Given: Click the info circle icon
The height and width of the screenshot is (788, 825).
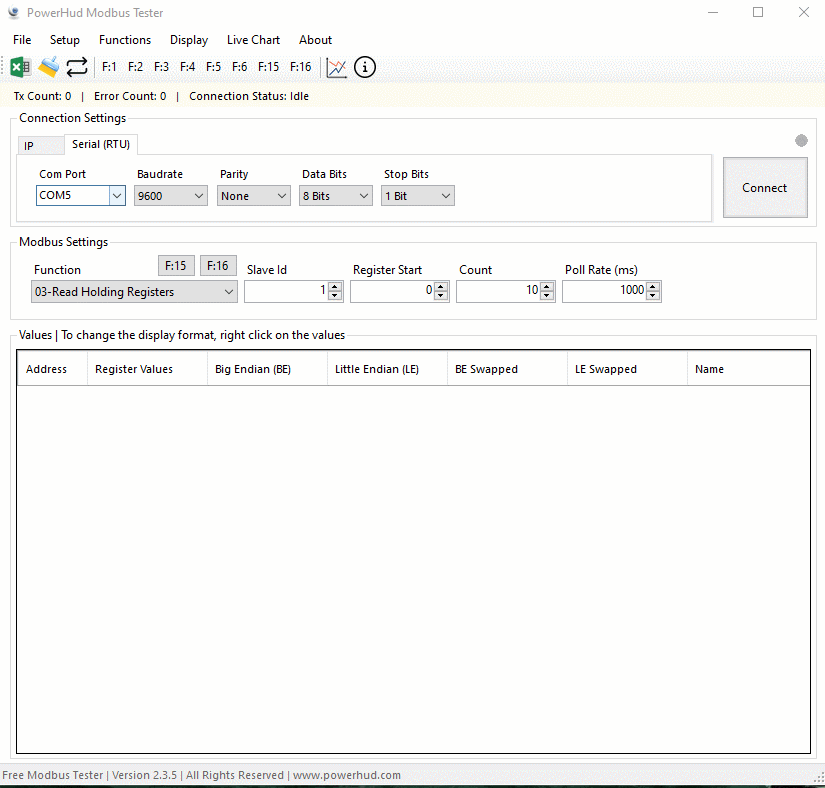Looking at the screenshot, I should [x=365, y=67].
